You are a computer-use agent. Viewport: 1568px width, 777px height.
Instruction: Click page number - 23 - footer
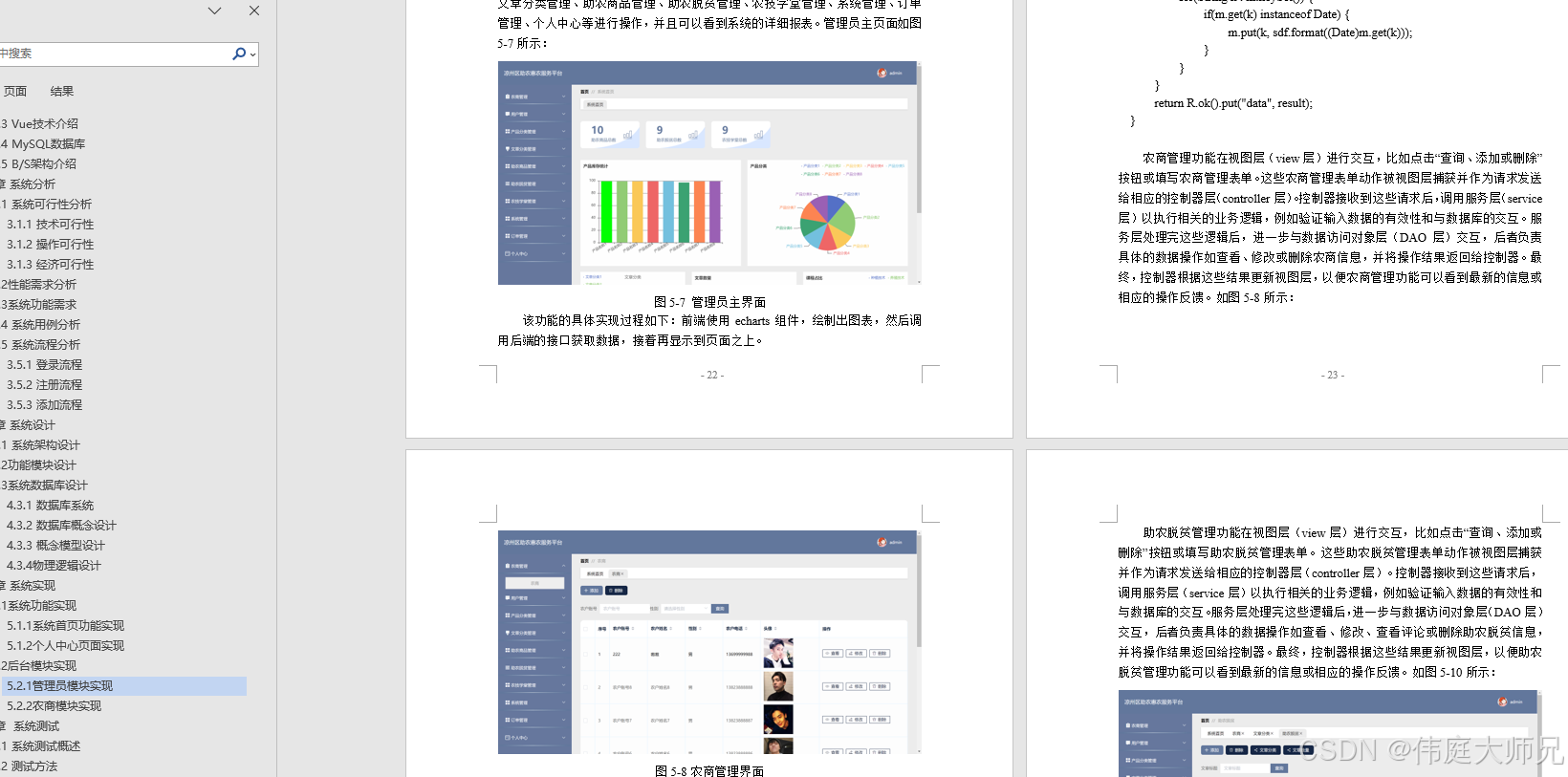pos(1333,375)
